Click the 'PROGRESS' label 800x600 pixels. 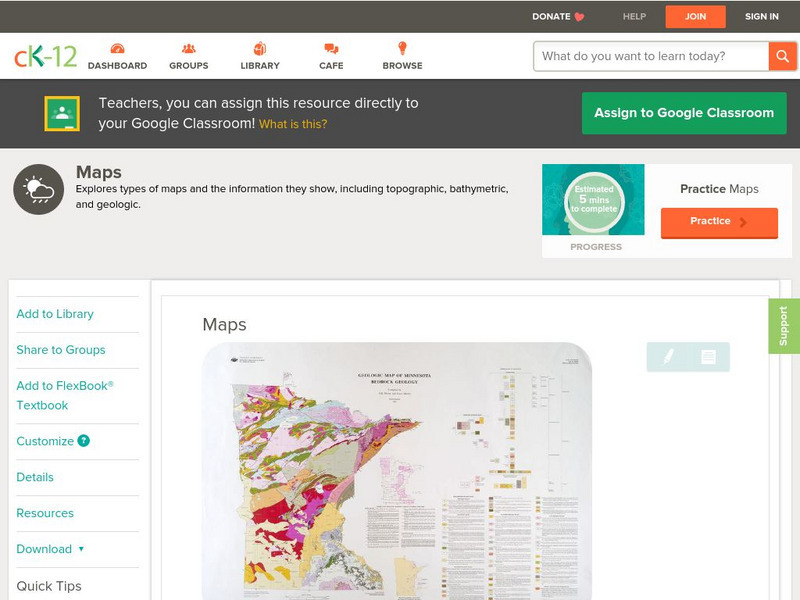(x=596, y=247)
